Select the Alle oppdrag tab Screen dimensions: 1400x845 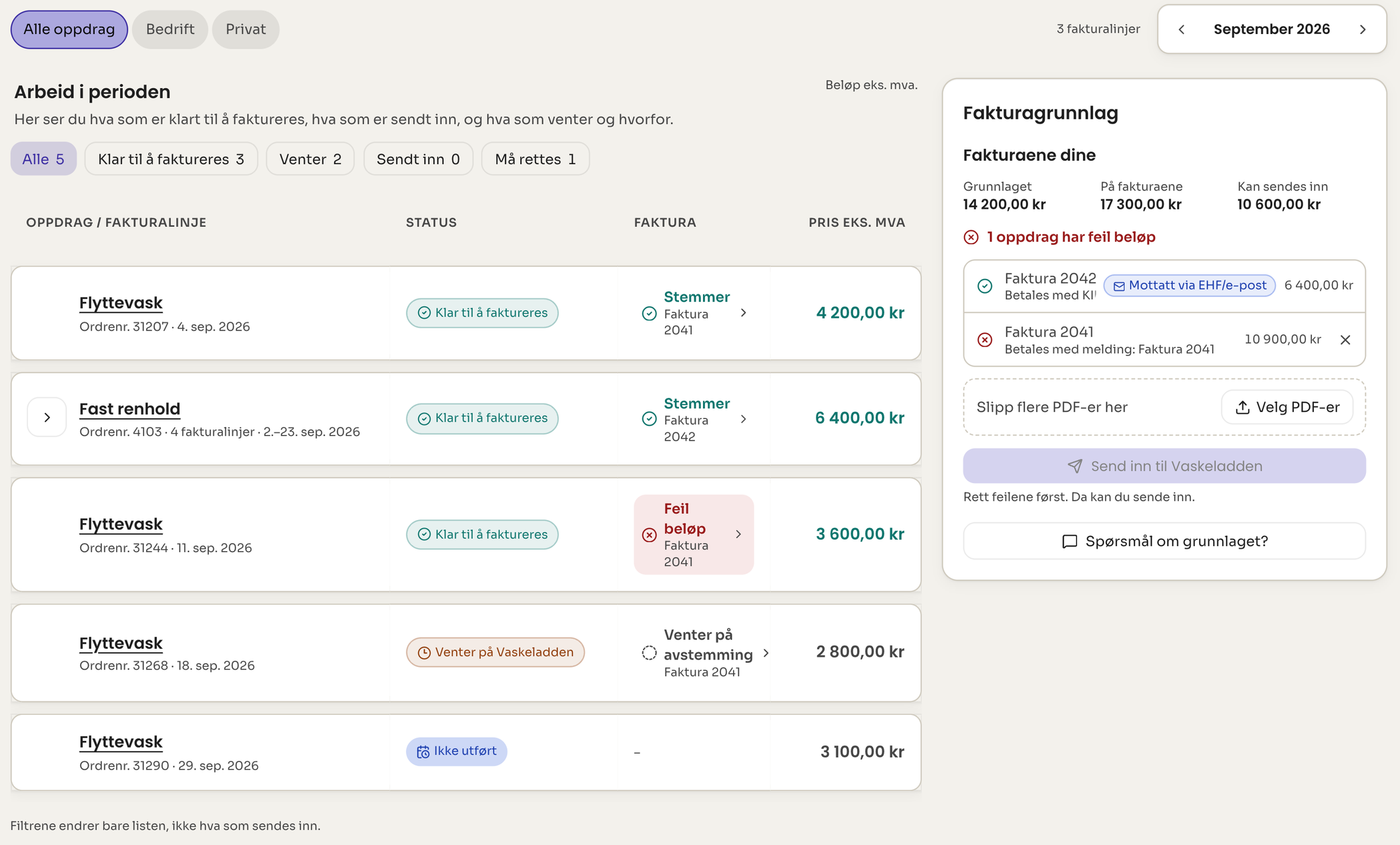point(69,29)
